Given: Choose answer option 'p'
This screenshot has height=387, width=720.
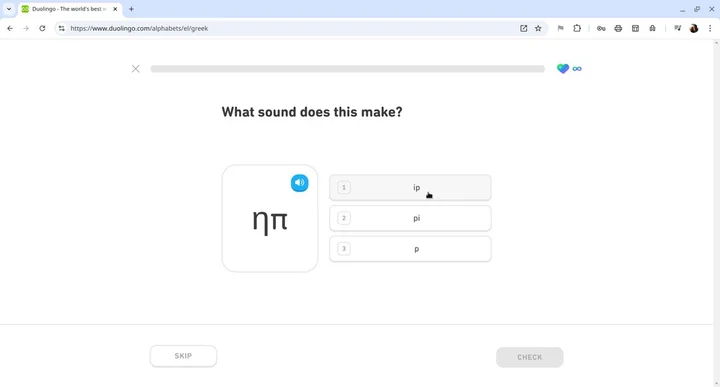Looking at the screenshot, I should tap(410, 249).
